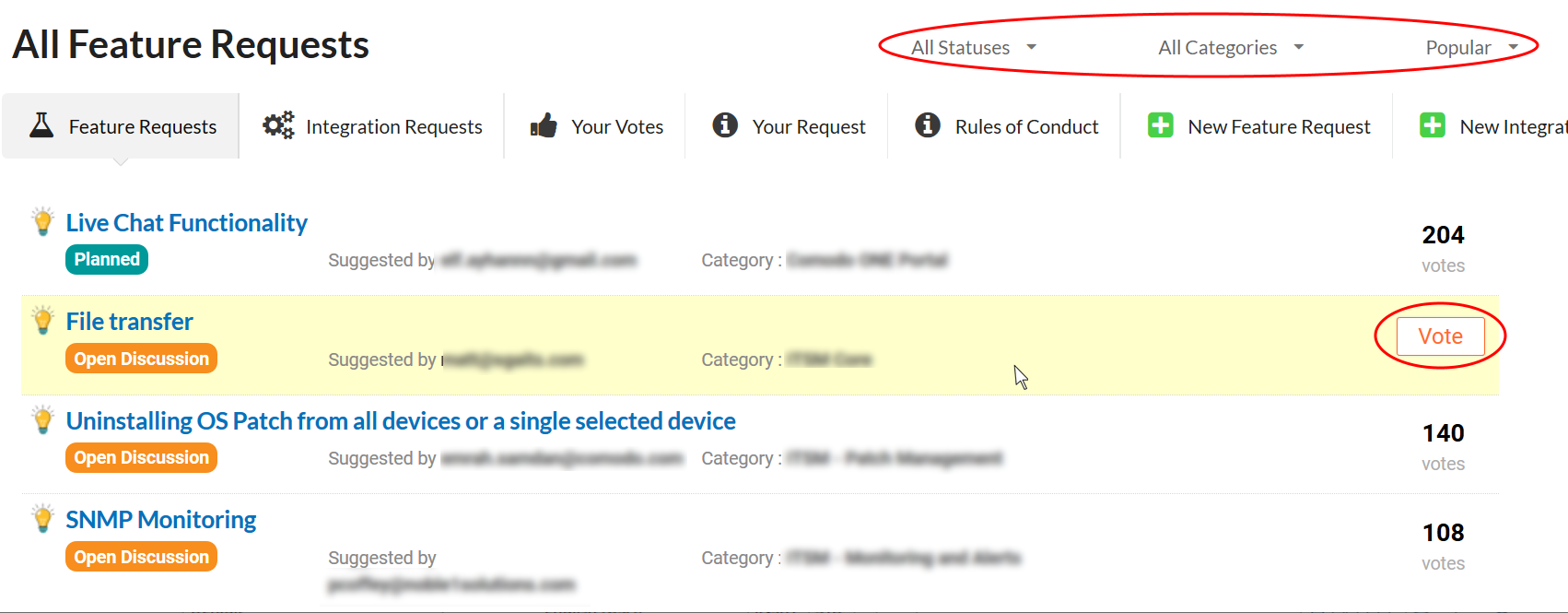Vote for the File transfer request
This screenshot has width=1568, height=613.
point(1440,336)
